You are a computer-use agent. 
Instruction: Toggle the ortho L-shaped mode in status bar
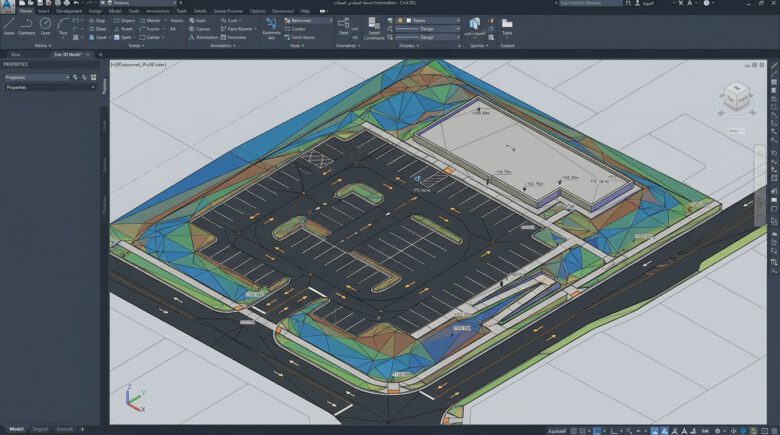coord(614,431)
